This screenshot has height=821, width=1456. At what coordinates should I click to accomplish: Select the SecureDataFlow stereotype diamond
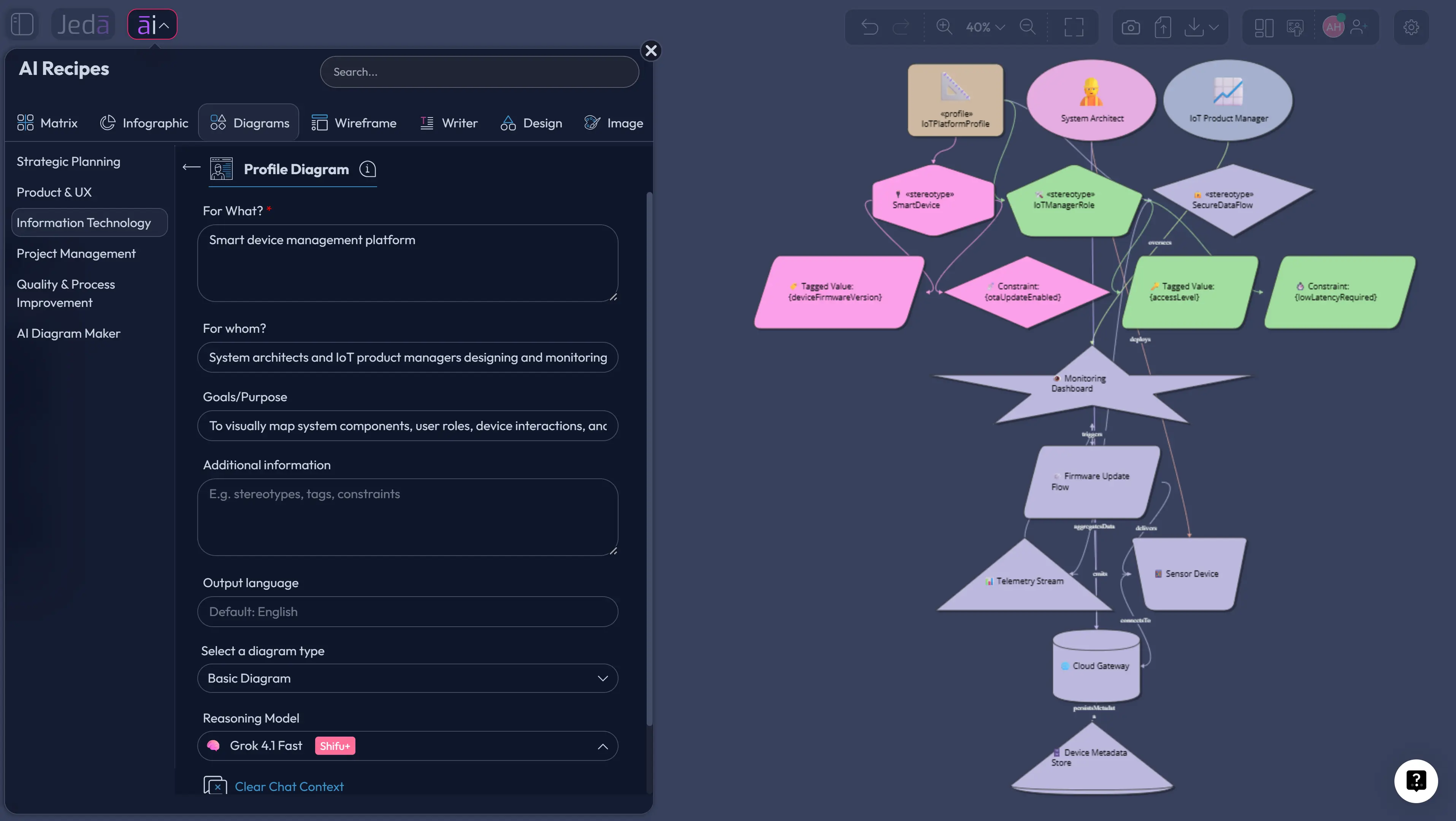pos(1233,200)
